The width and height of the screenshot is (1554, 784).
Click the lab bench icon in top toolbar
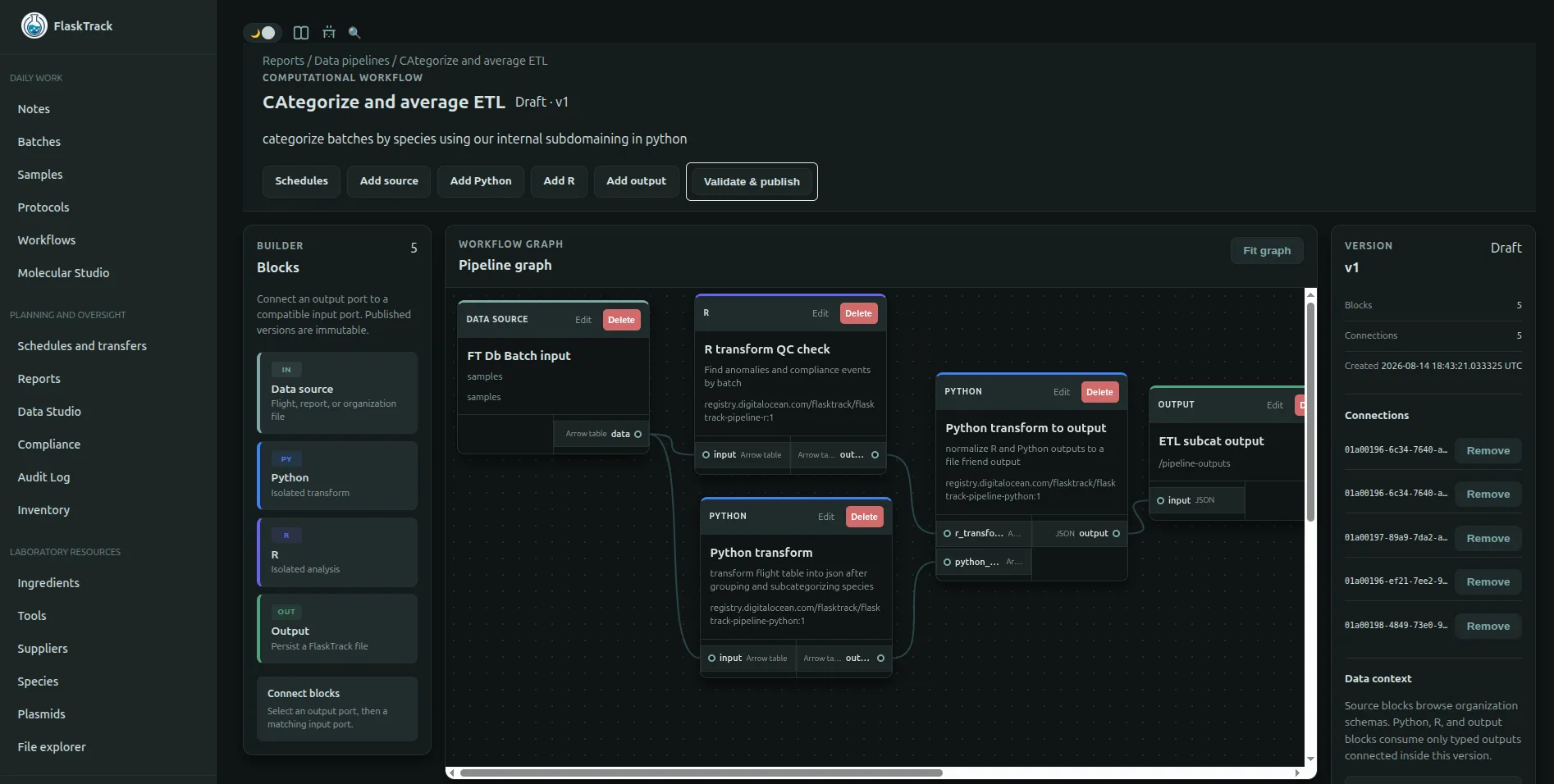[x=329, y=33]
